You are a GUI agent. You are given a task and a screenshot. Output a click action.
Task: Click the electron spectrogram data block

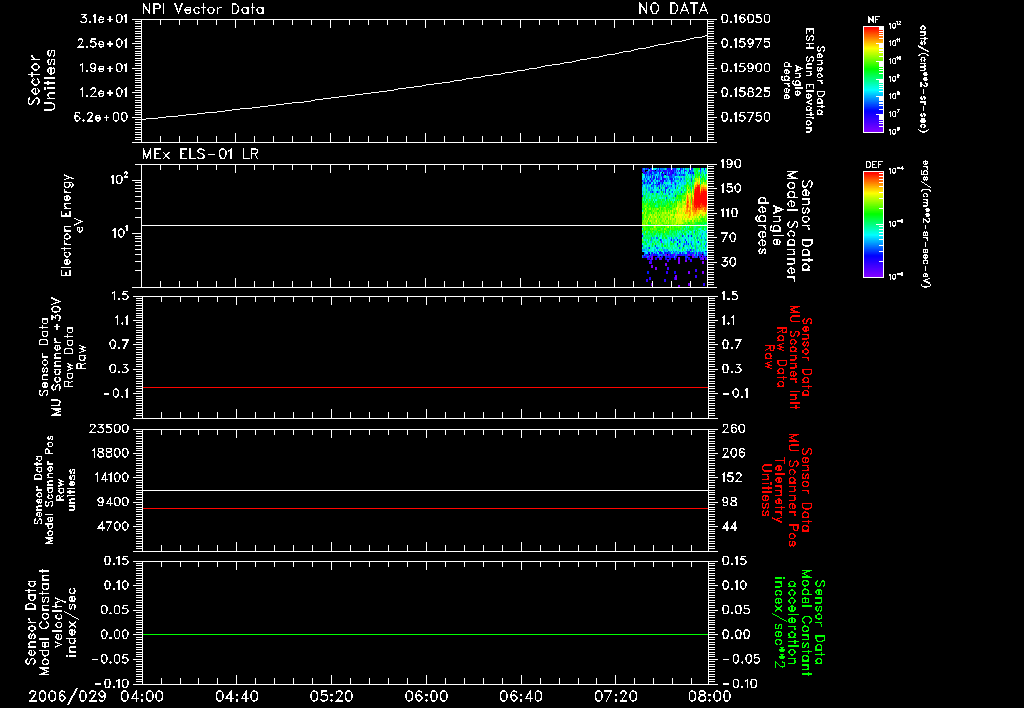675,227
